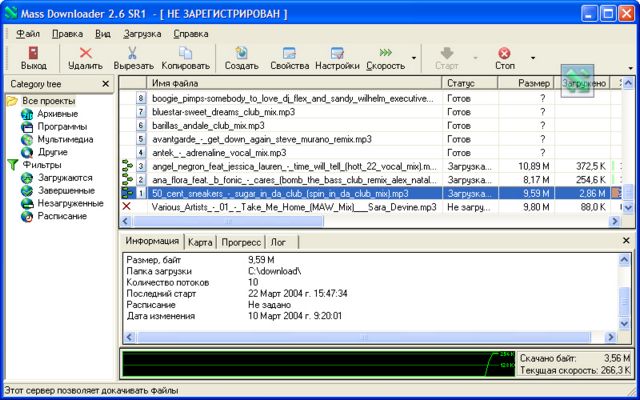
Task: Sort by the Имя файла column header
Action: 294,83
